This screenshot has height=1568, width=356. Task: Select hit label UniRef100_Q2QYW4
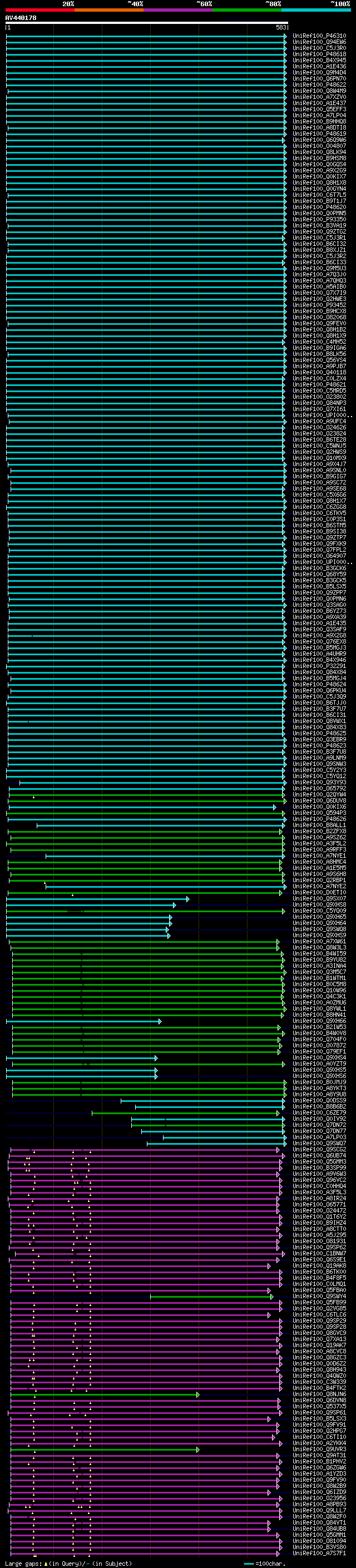tap(319, 794)
